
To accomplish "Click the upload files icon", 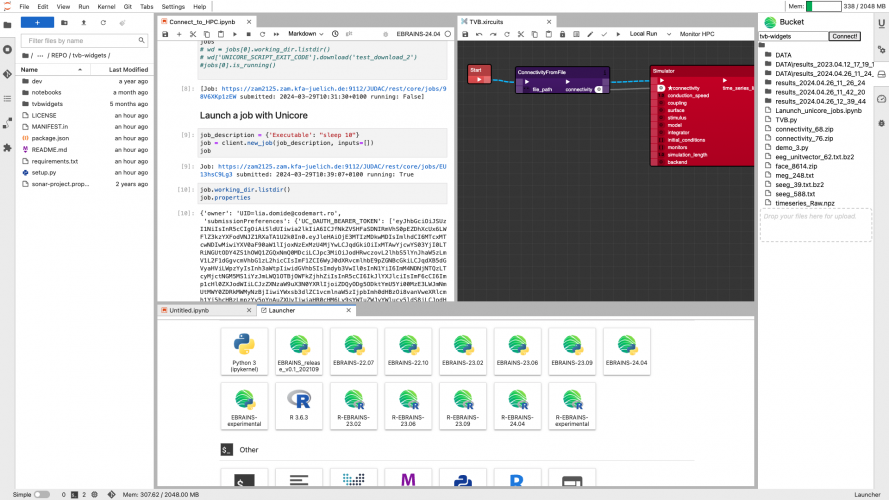I will pyautogui.click(x=82, y=21).
